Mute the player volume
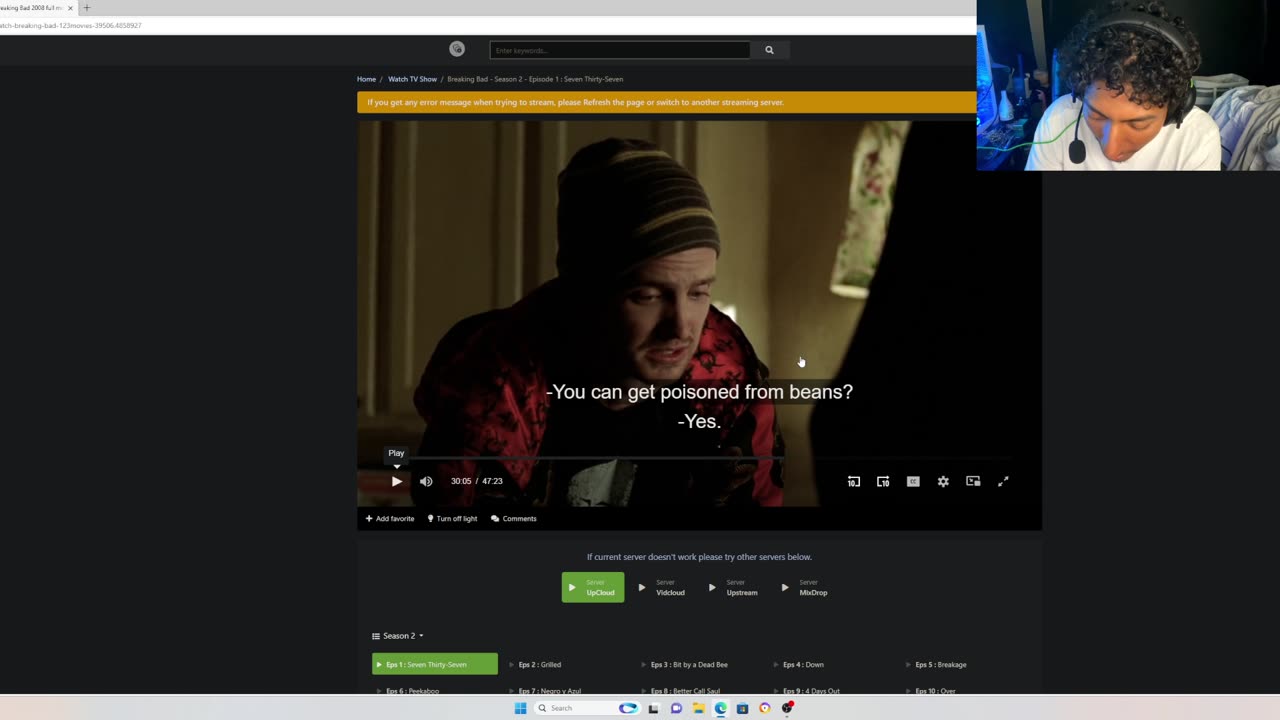Screen dimensions: 1280x720 (x=426, y=481)
